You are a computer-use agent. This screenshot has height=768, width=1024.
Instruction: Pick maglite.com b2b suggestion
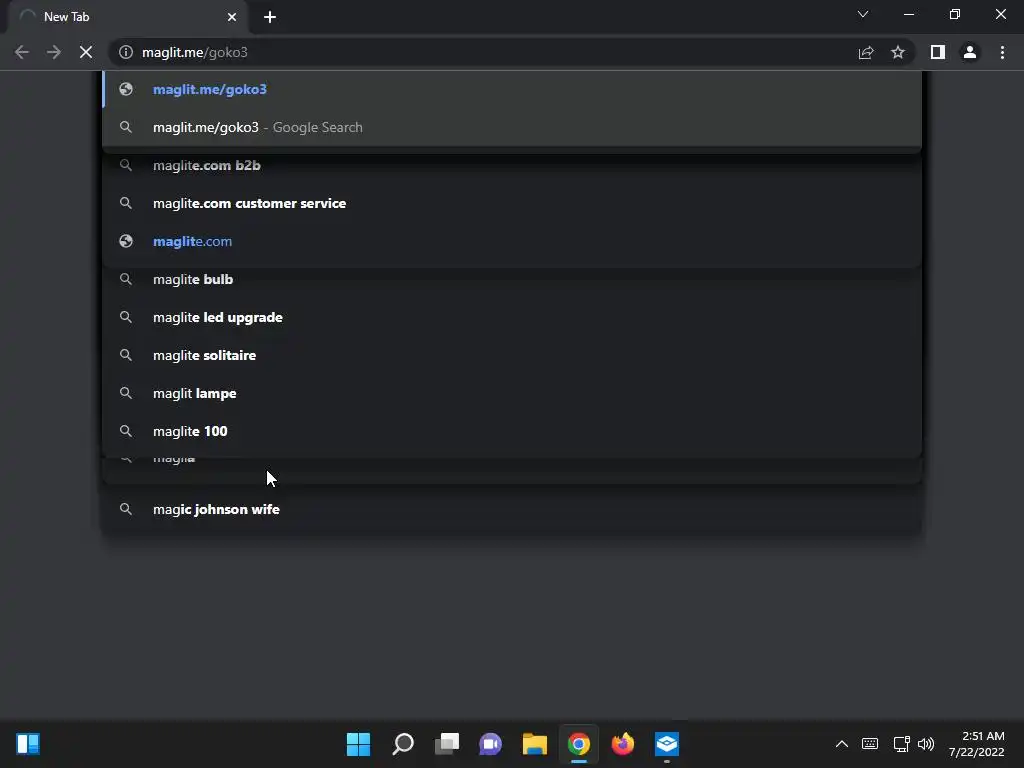[x=512, y=166]
